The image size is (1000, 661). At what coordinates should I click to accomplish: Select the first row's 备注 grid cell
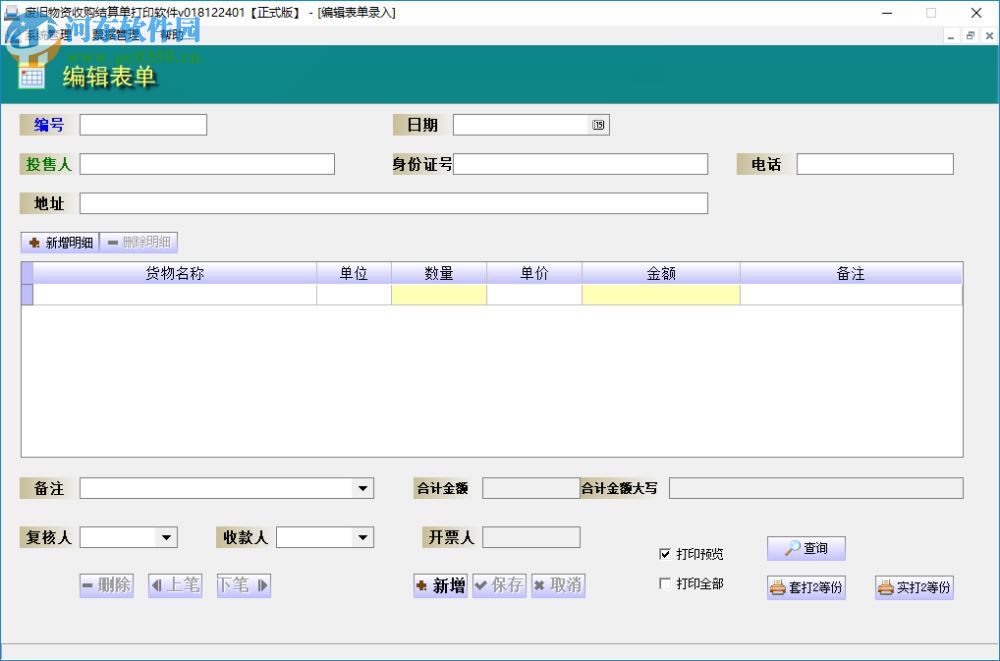tap(851, 295)
